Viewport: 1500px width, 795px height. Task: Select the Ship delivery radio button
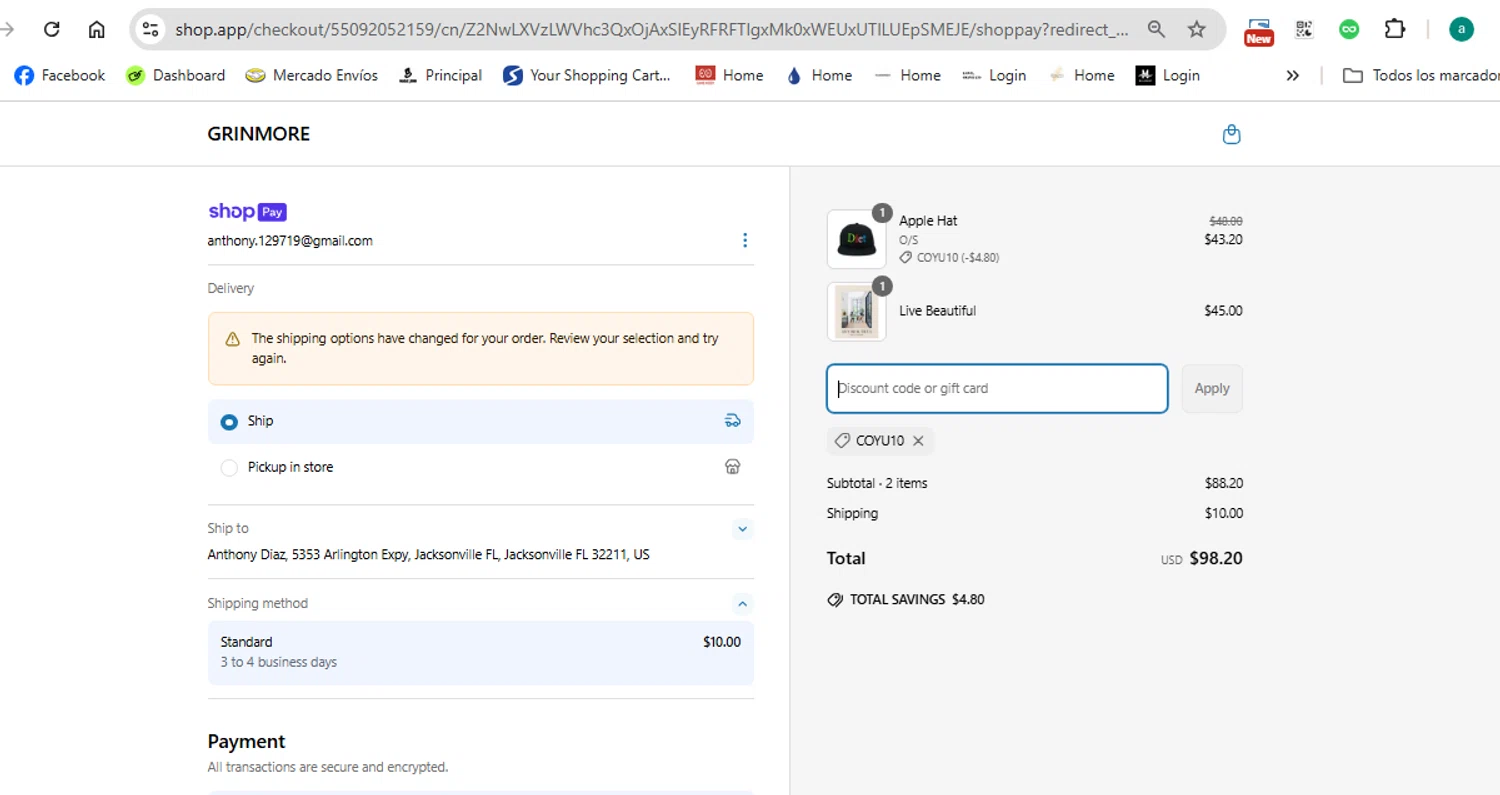tap(229, 422)
